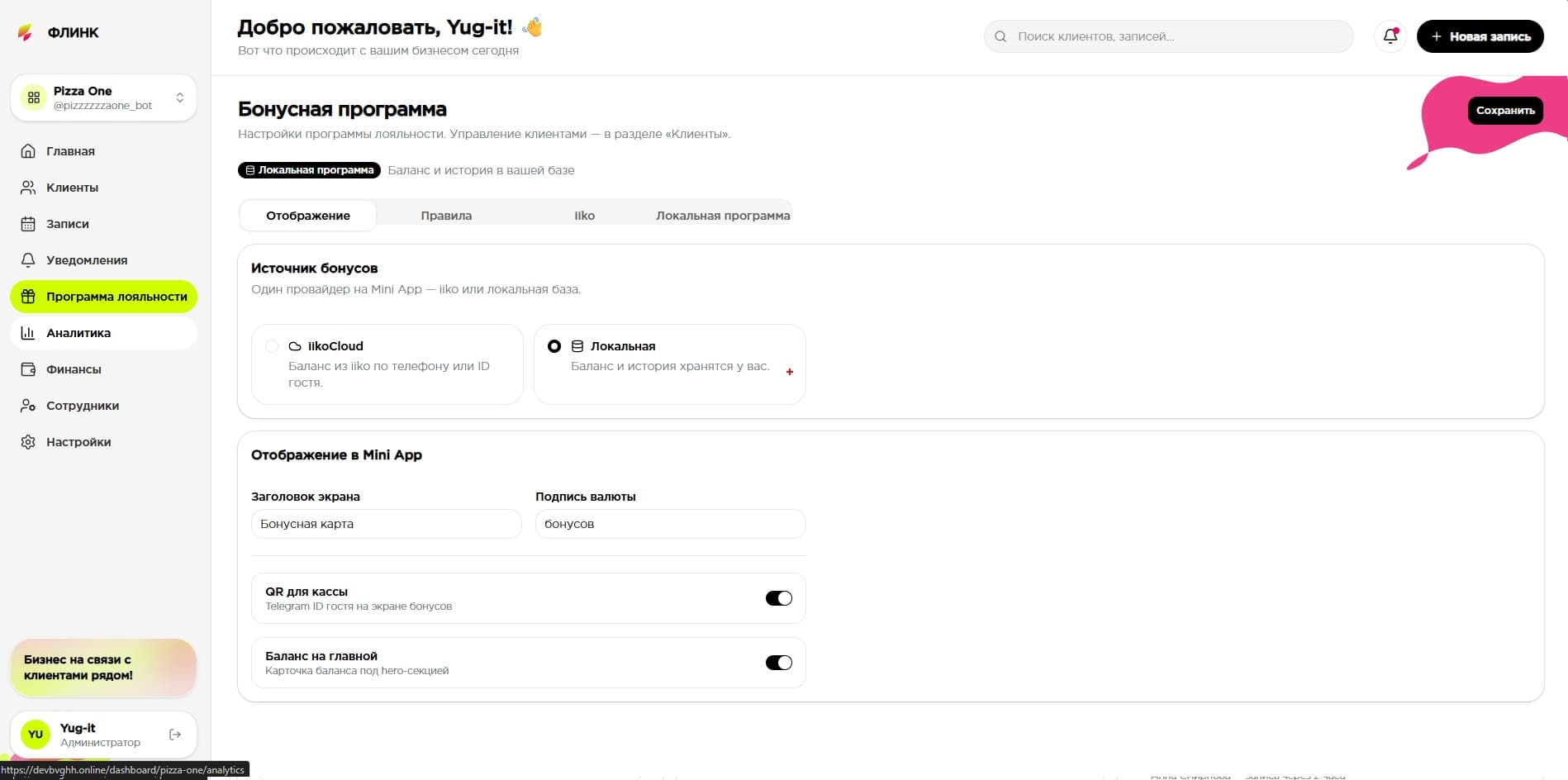Toggle the Баланс на главной switch
Image resolution: width=1568 pixels, height=780 pixels.
[x=778, y=663]
